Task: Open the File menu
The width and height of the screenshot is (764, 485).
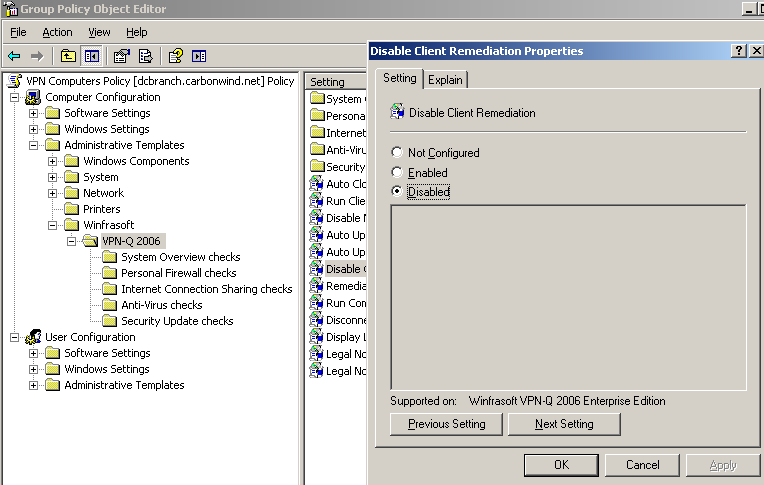Action: (18, 32)
